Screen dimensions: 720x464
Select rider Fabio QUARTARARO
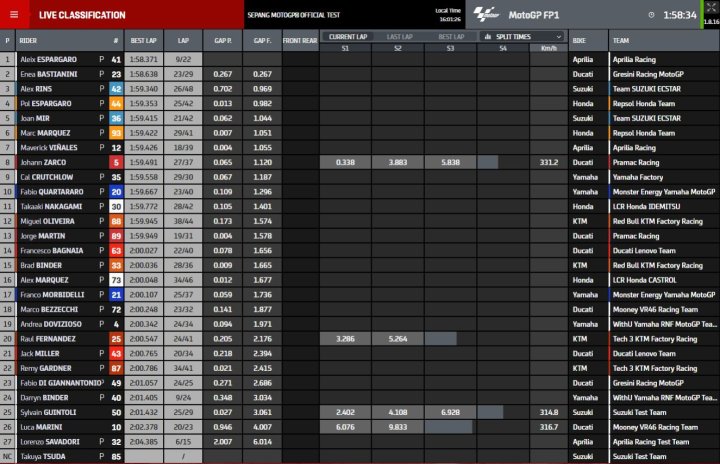[x=52, y=192]
